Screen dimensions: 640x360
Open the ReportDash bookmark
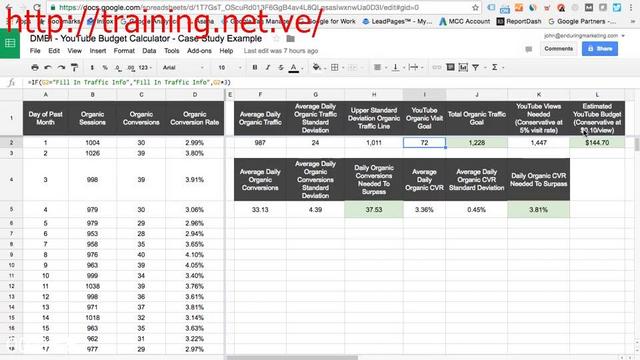click(x=519, y=21)
